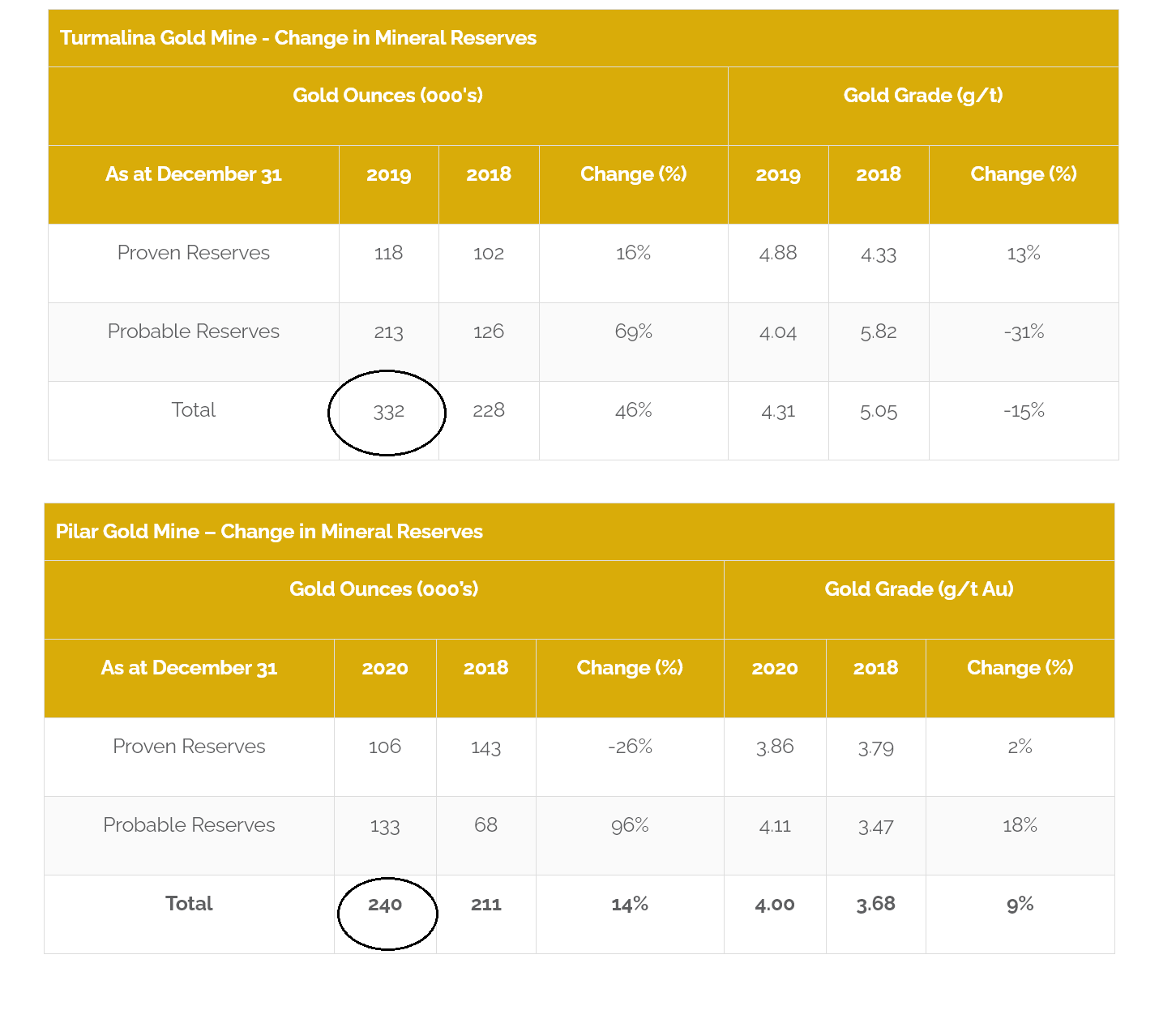Click the 14% total change value in Pilar table

630,903
